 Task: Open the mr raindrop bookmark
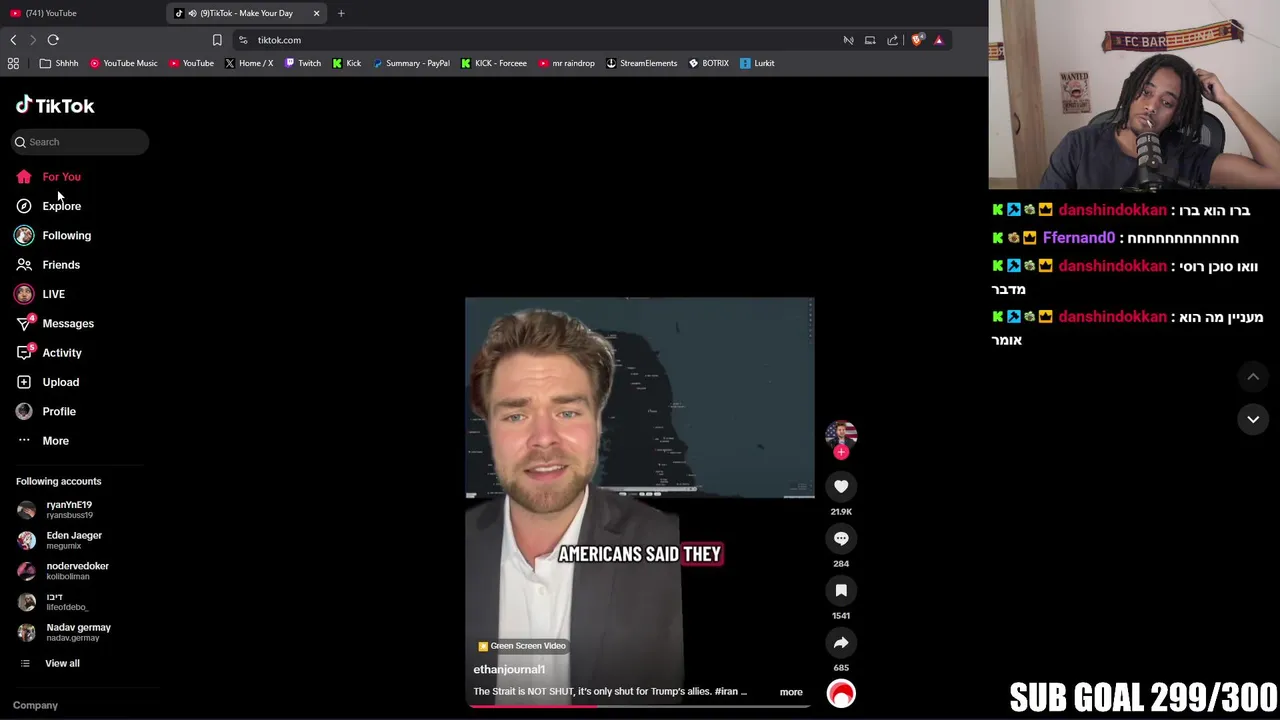(x=566, y=63)
